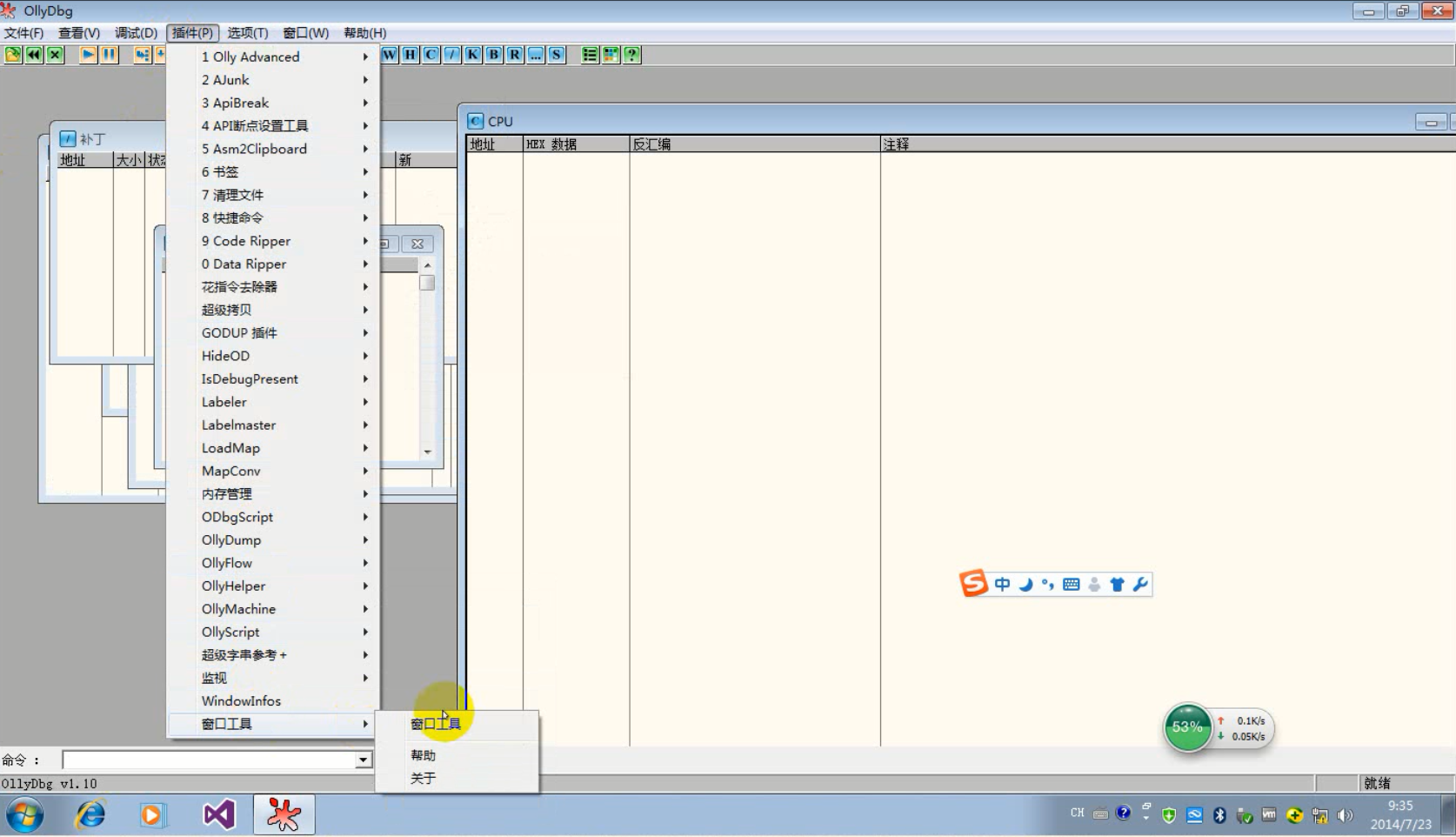The width and height of the screenshot is (1456, 837).
Task: Click the Sogou S logo on IME bar
Action: click(x=973, y=584)
